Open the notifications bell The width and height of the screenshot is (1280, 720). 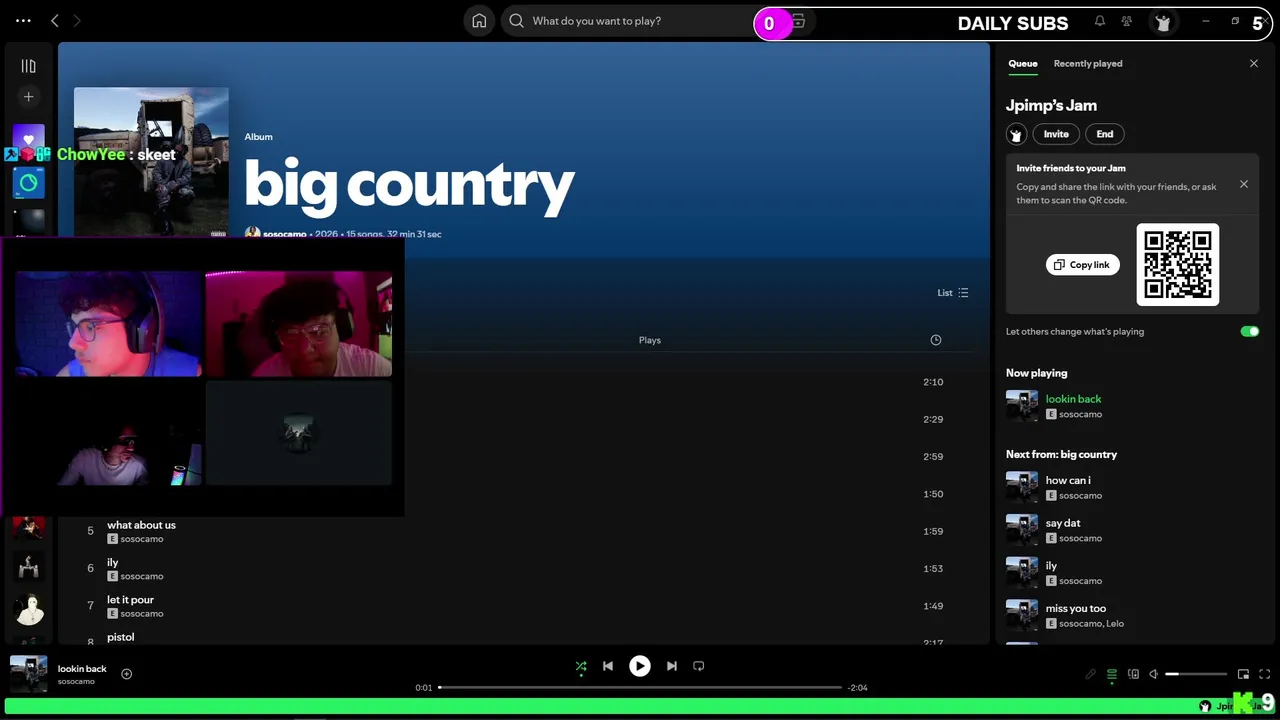[1100, 21]
